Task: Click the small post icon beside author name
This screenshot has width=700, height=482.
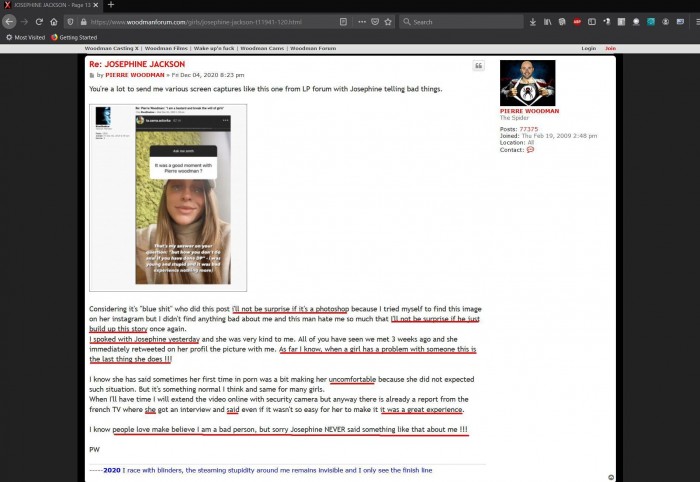Action: (x=92, y=75)
